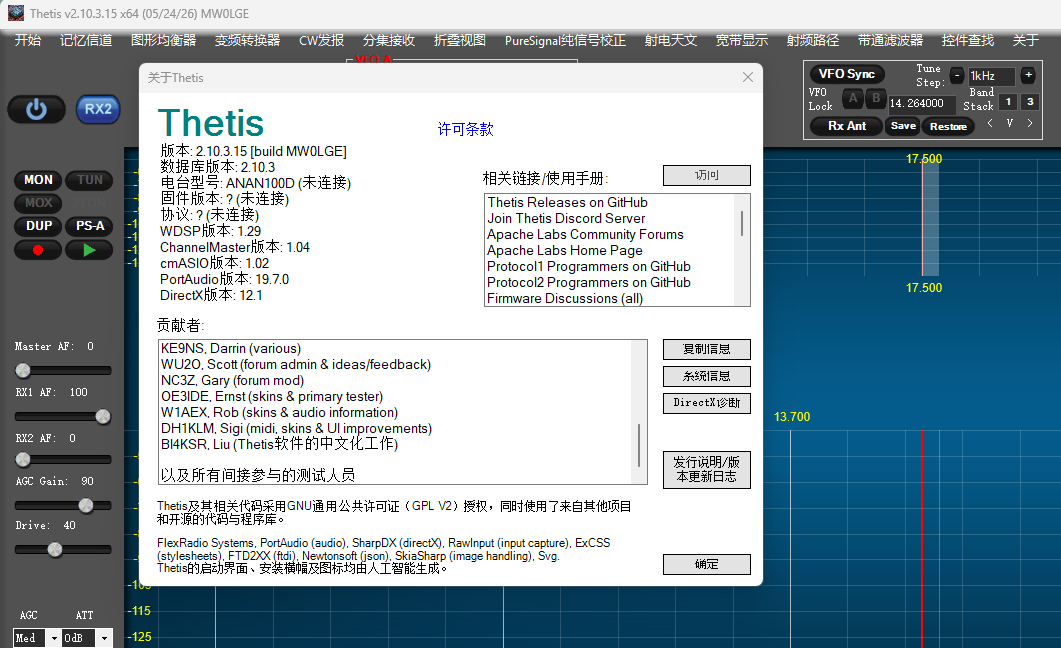This screenshot has height=648, width=1061.
Task: Toggle VFO Lock B button
Action: [876, 99]
